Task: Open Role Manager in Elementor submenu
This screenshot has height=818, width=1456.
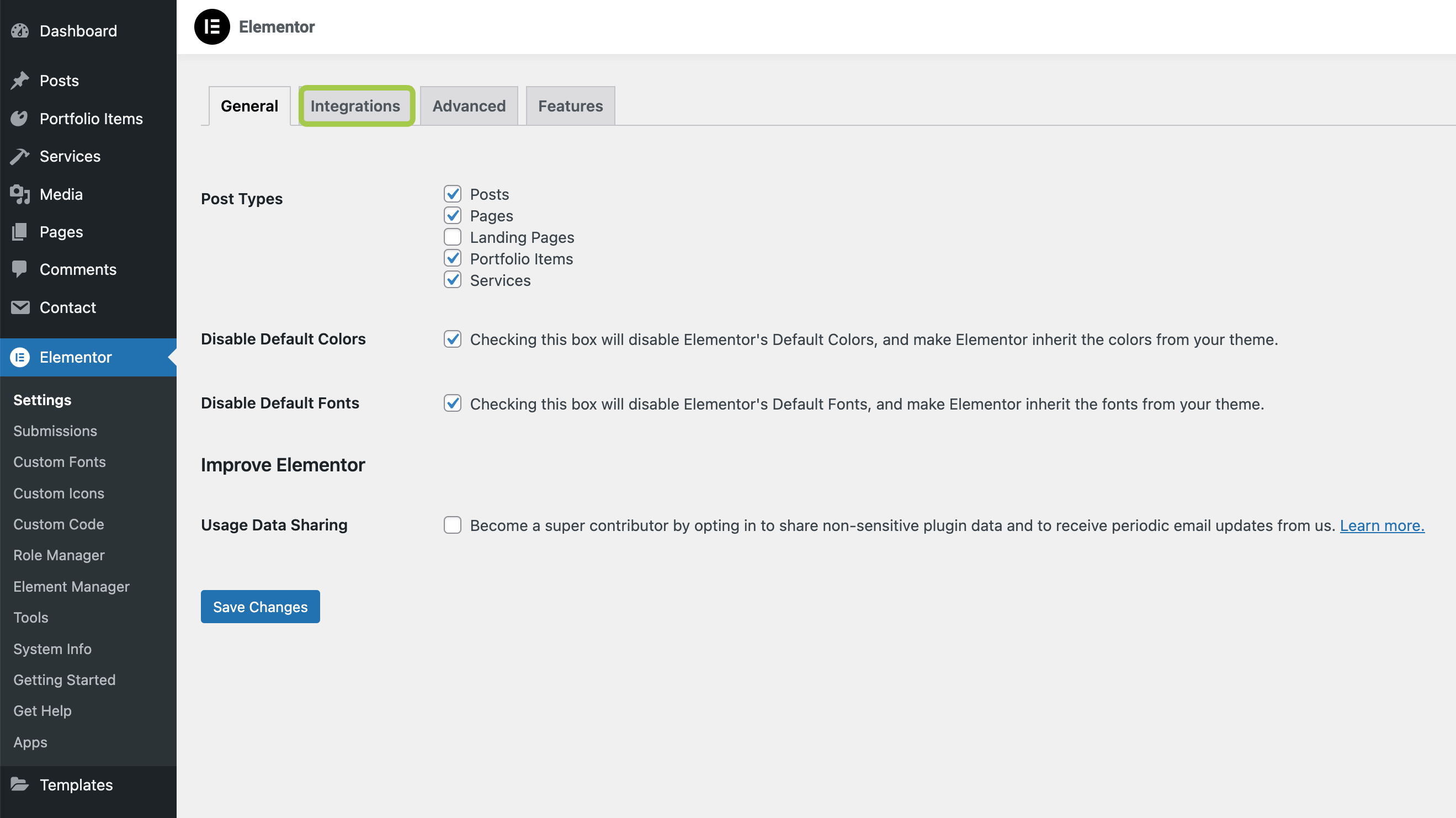Action: 59,555
